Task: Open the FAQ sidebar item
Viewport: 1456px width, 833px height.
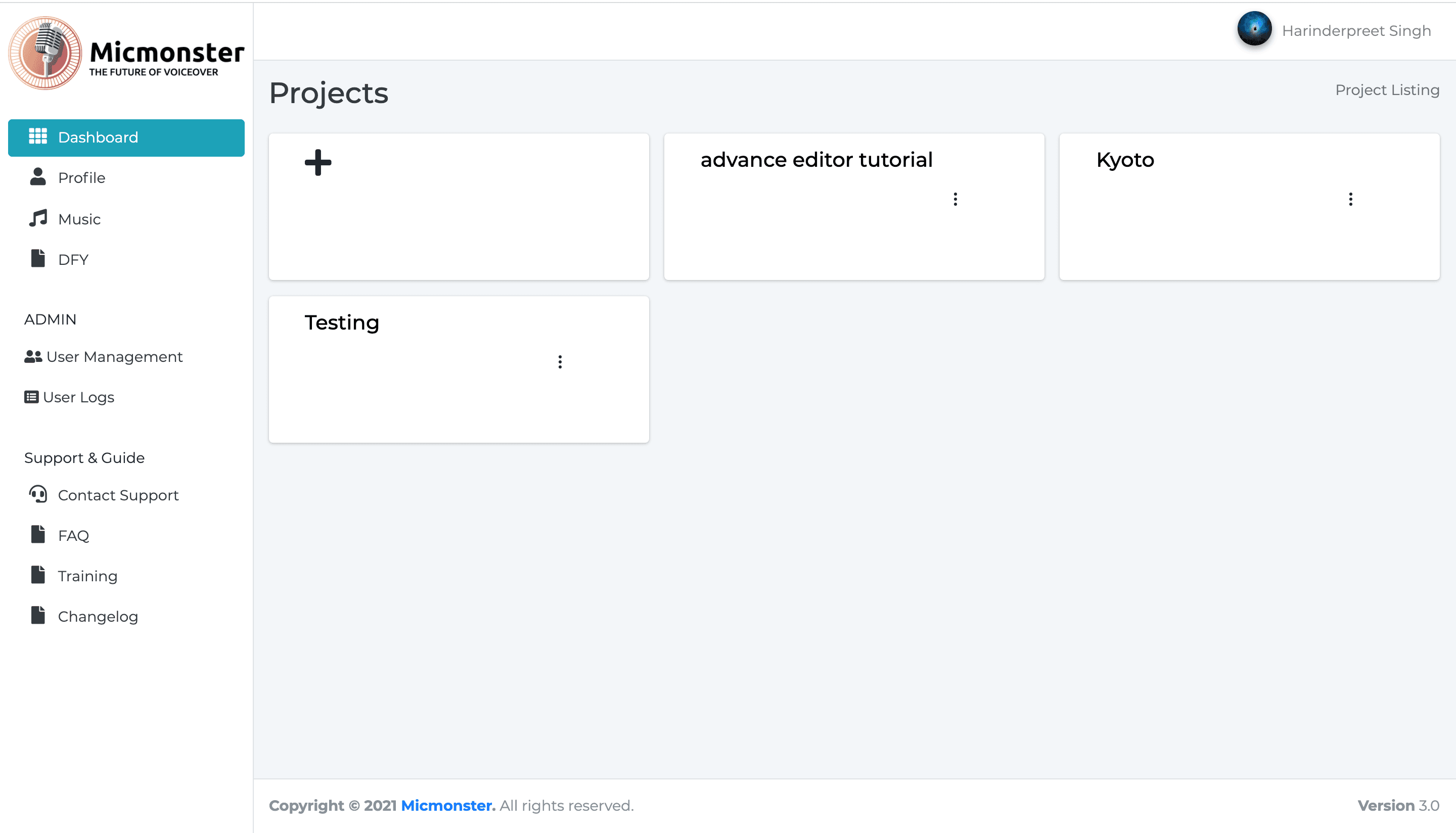Action: (73, 535)
